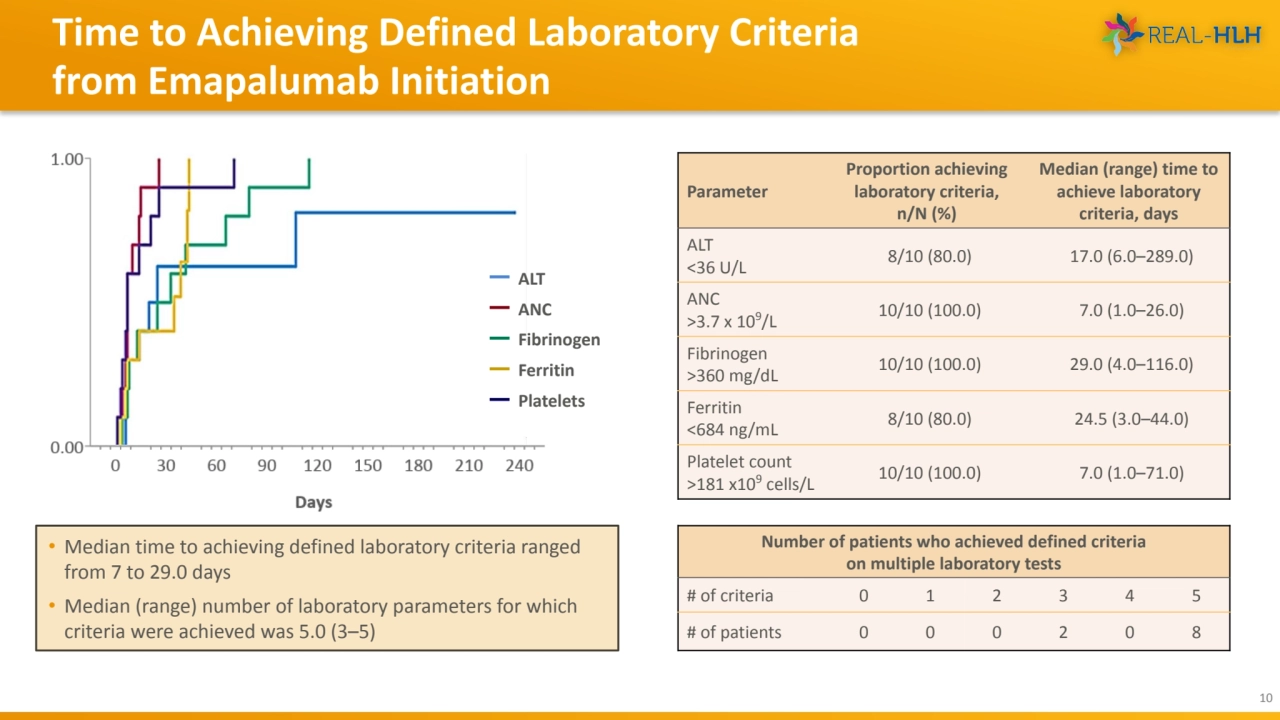1280x720 pixels.
Task: Click the 'ALT' legend label
Action: tap(531, 279)
